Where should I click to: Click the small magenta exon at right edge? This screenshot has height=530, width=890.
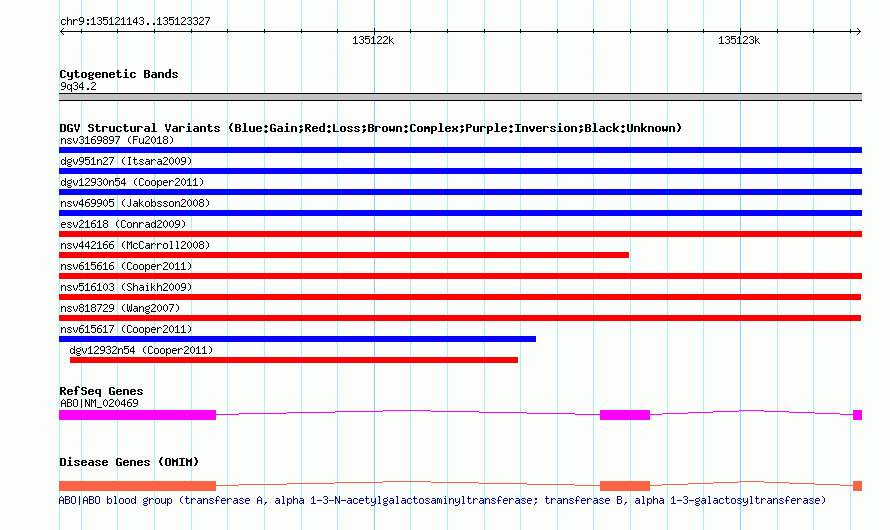pos(858,415)
